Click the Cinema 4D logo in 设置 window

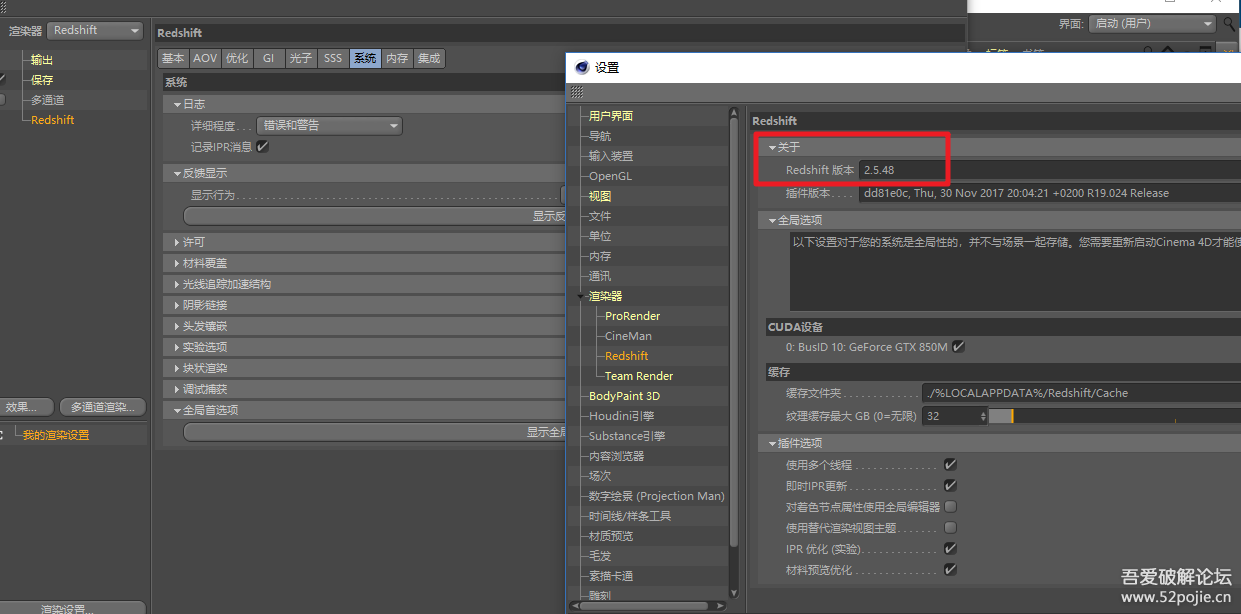pos(582,68)
